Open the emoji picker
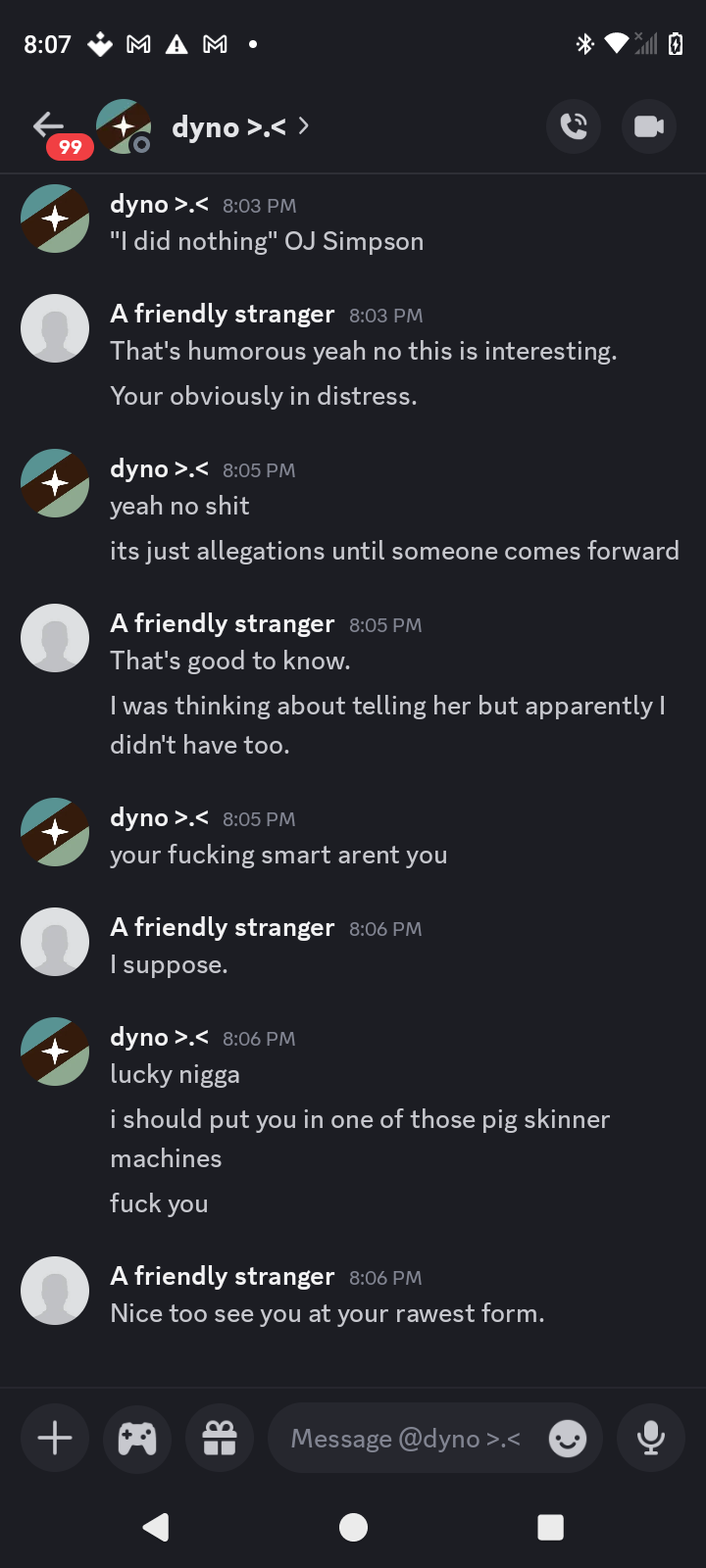 [567, 1439]
